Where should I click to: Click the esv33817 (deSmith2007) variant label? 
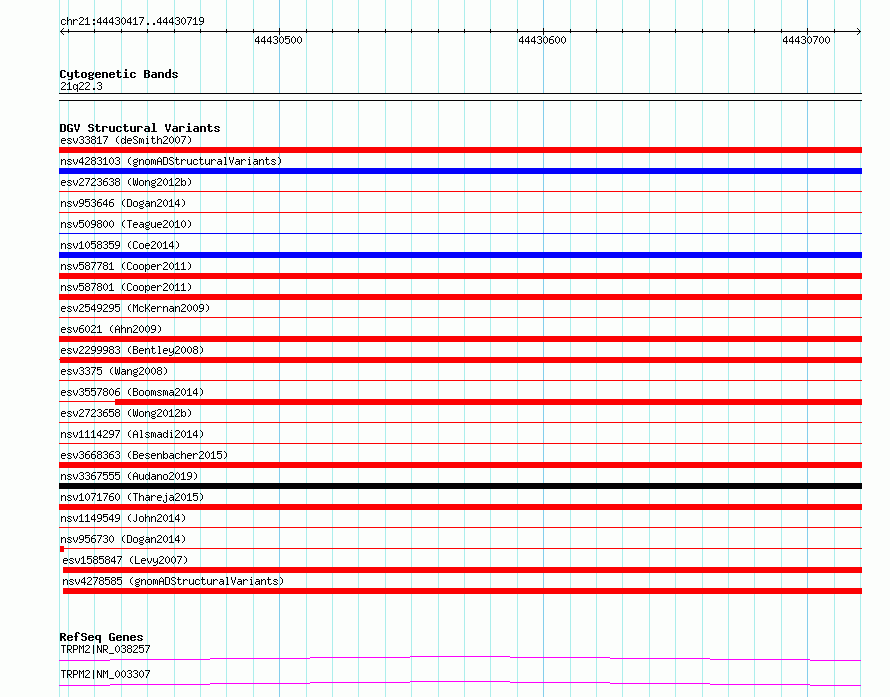coord(126,140)
